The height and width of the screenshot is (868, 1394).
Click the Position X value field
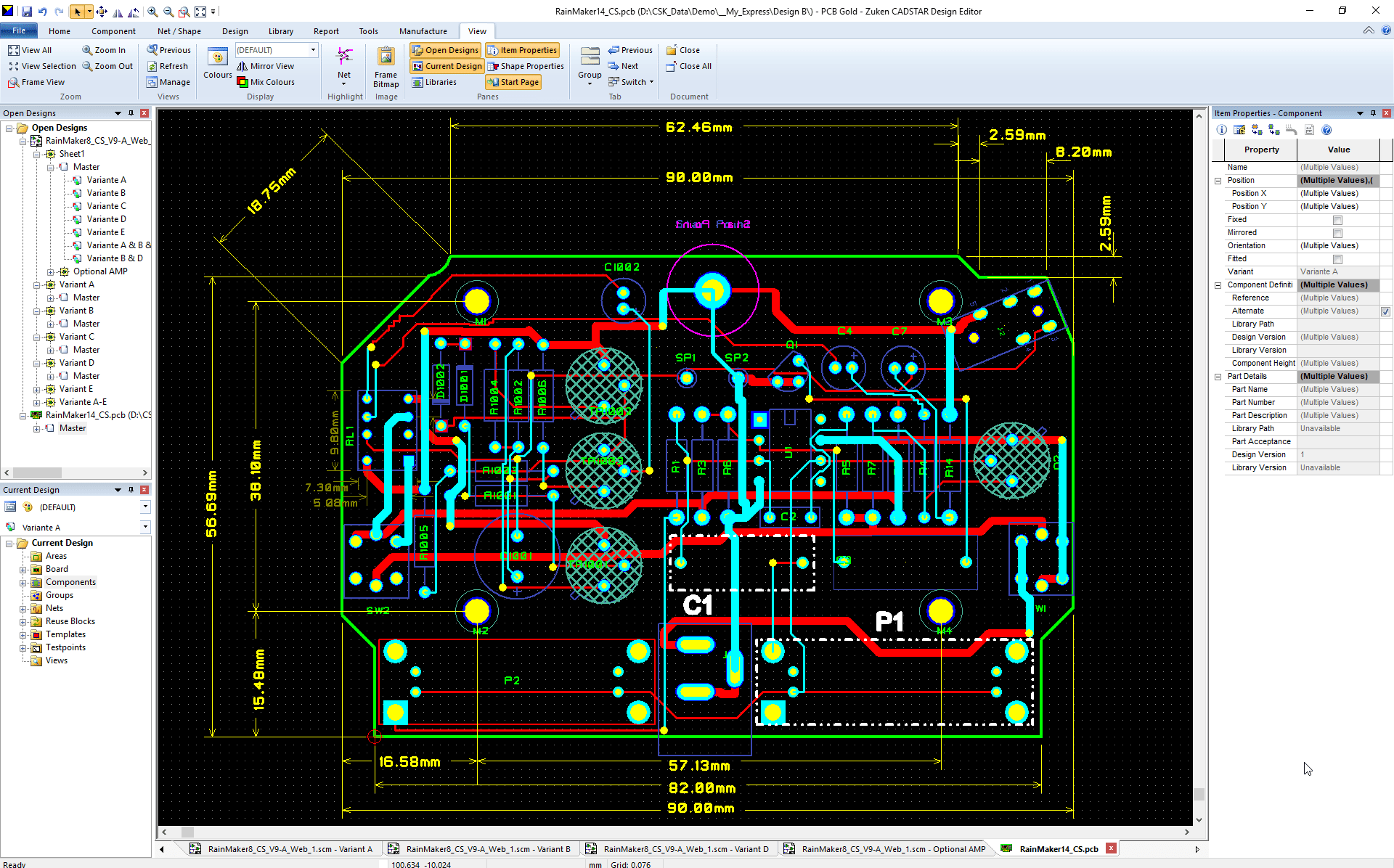(x=1338, y=194)
